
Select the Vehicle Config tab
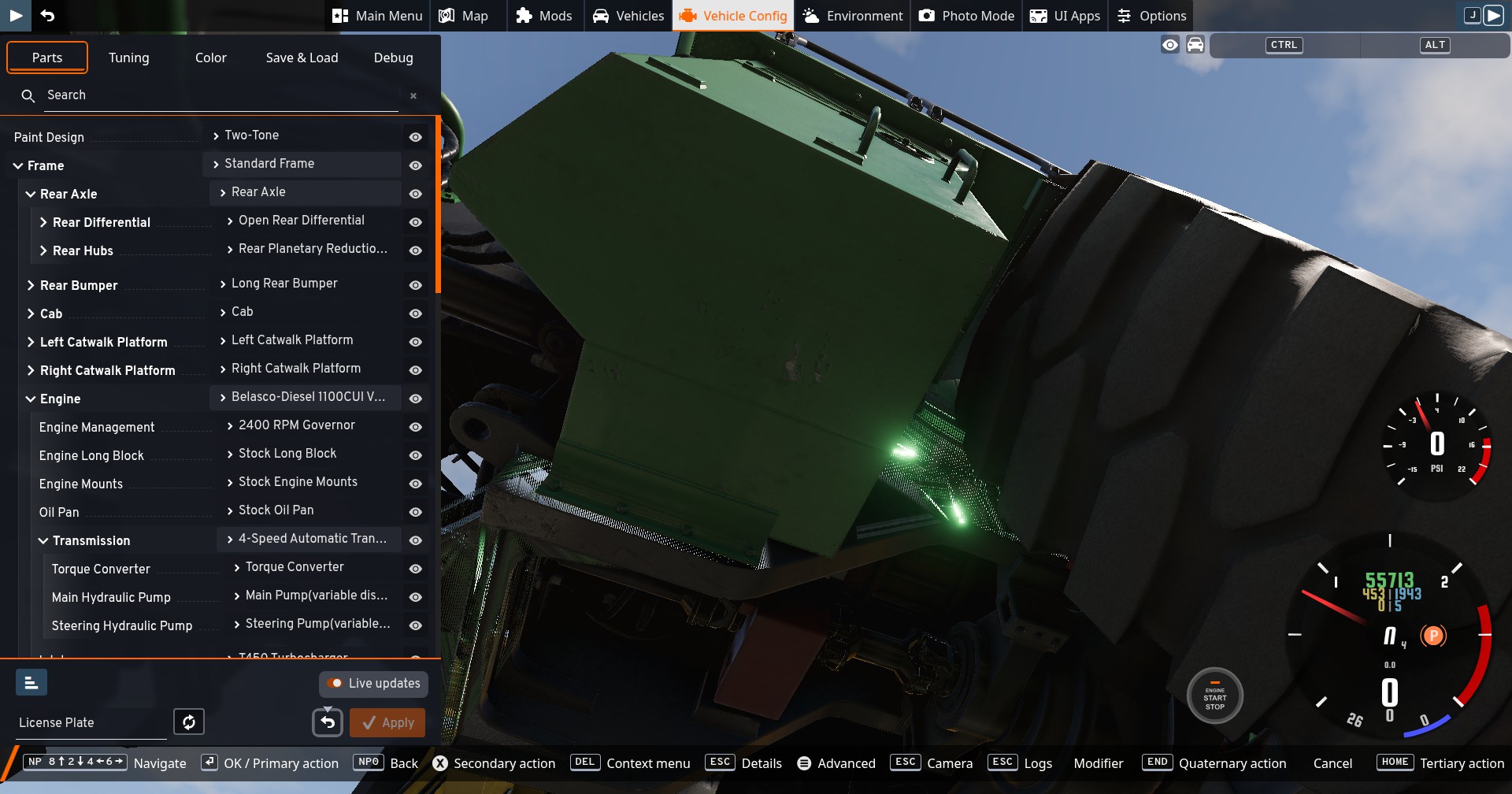733,16
